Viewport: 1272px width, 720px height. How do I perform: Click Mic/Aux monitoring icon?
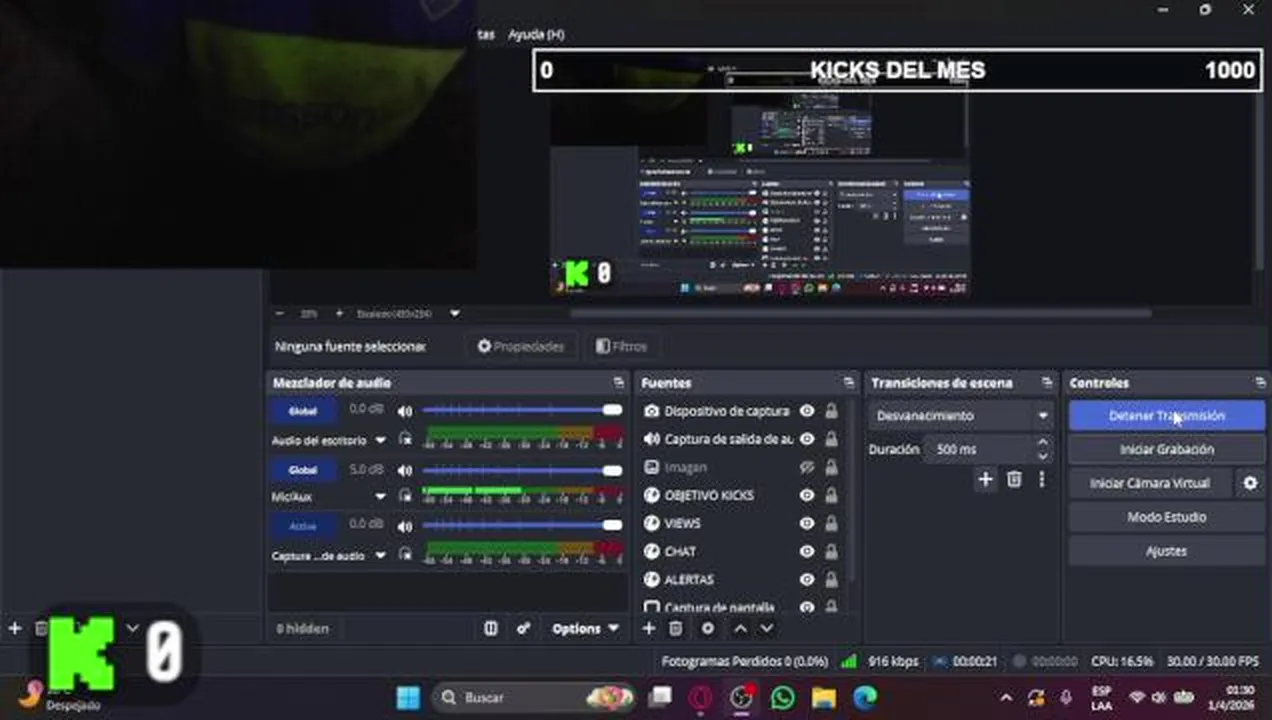405,496
